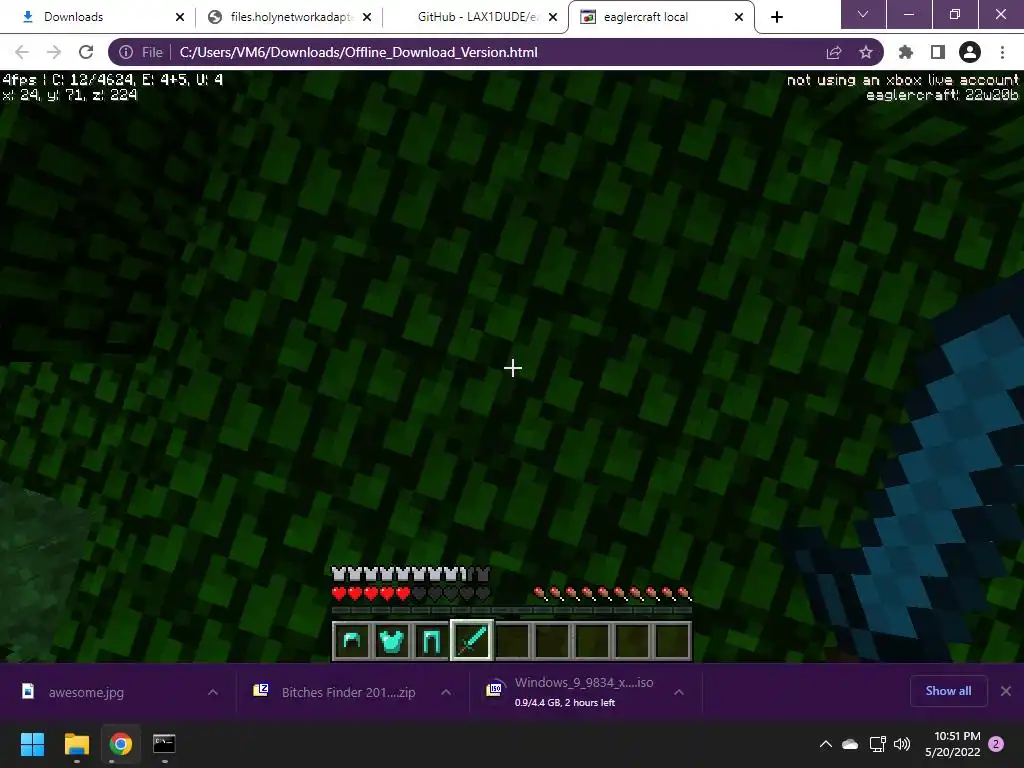
Task: Select the last empty hotbar slot
Action: pyautogui.click(x=672, y=641)
